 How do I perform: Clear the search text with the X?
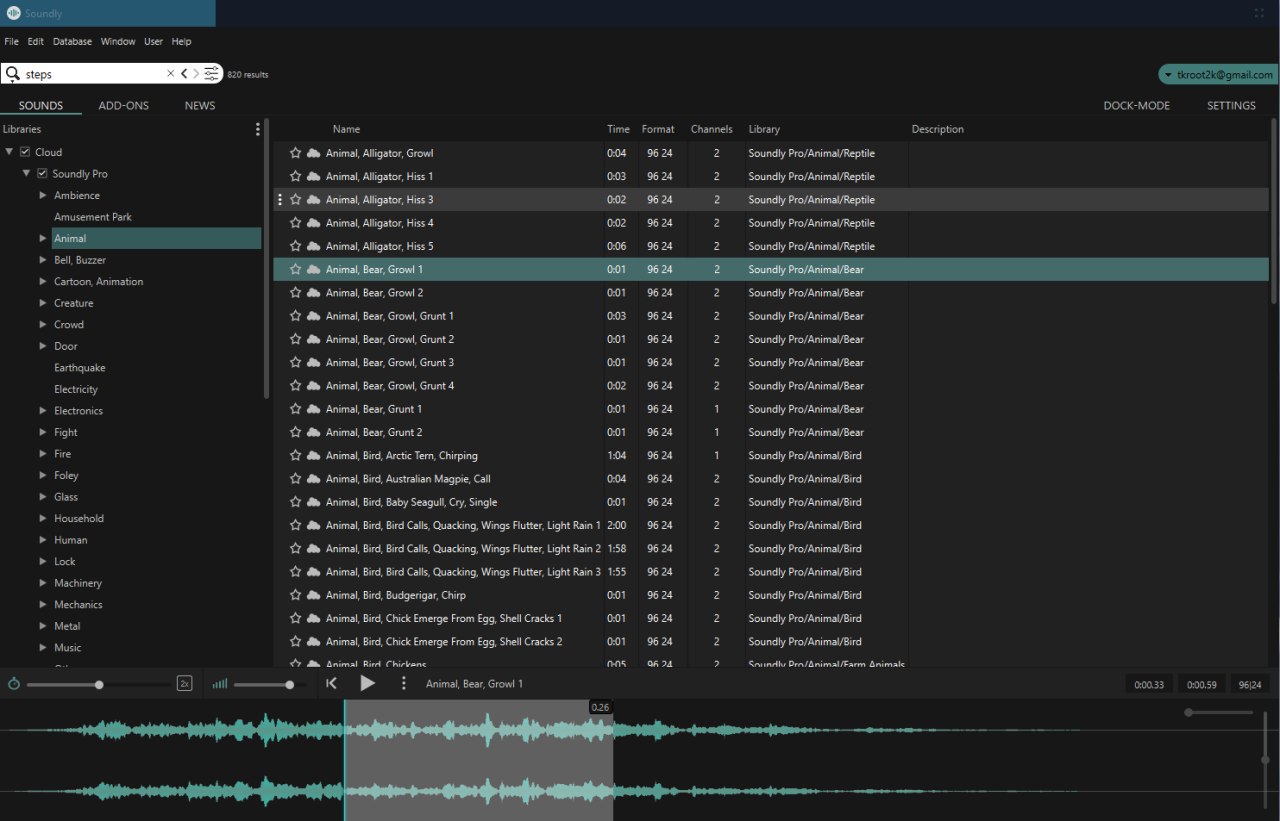coord(170,74)
